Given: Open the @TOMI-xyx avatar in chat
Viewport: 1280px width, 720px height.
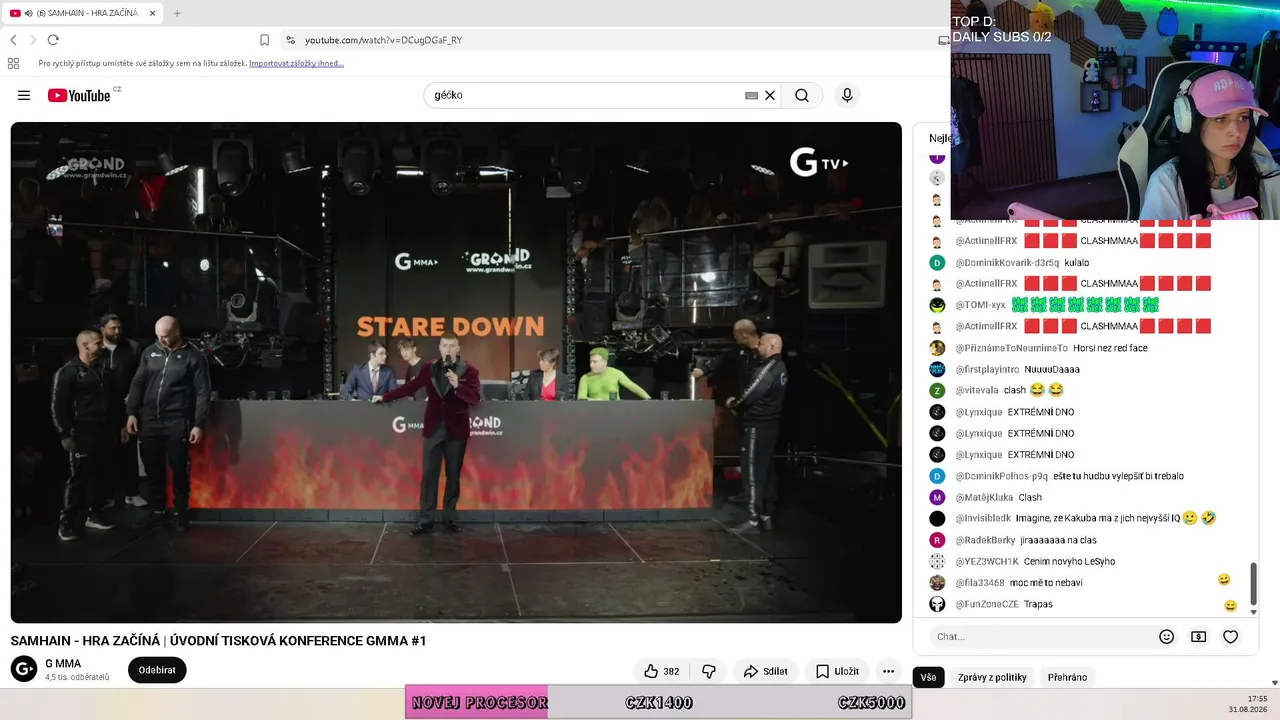Looking at the screenshot, I should click(937, 305).
